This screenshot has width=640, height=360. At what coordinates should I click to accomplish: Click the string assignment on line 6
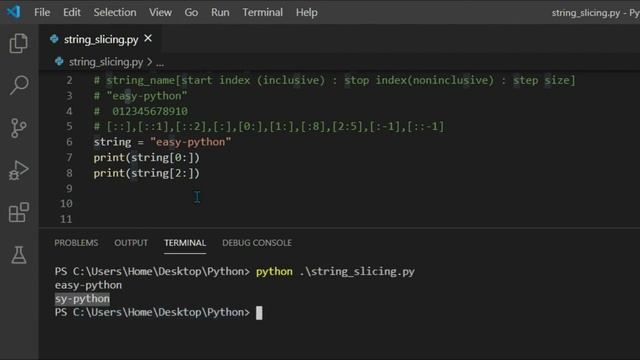click(x=162, y=142)
